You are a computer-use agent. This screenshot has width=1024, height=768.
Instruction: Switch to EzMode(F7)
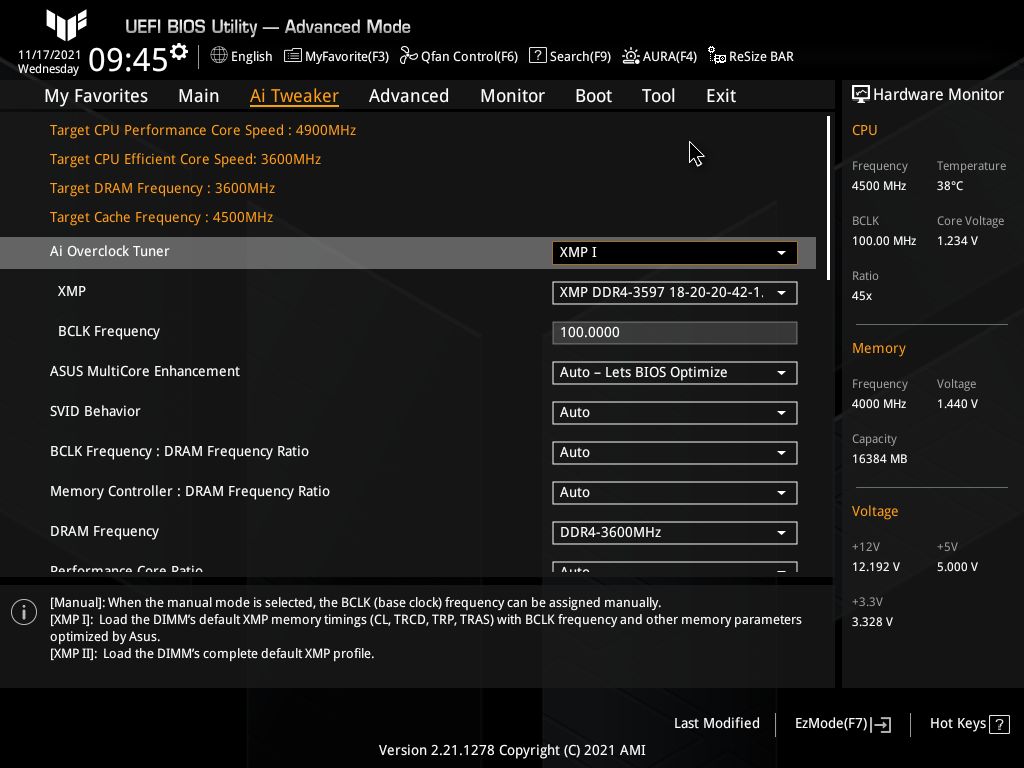point(842,724)
